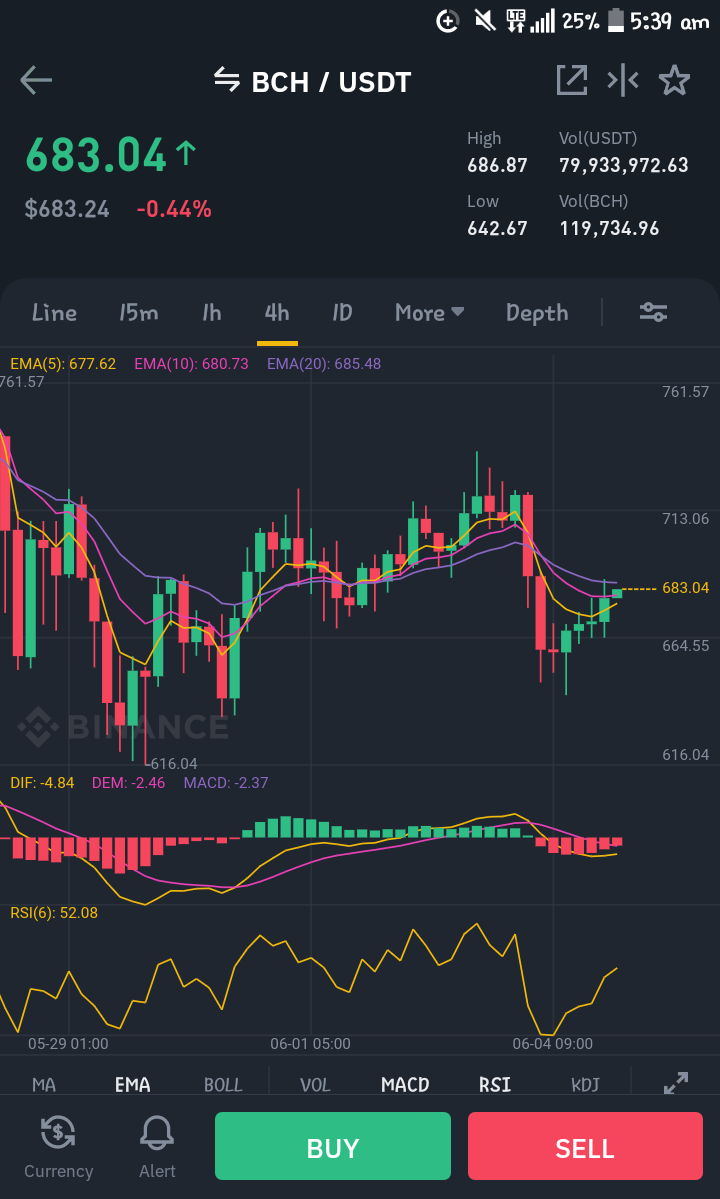
Task: Add BCH/USDT to favorites star
Action: pos(674,80)
